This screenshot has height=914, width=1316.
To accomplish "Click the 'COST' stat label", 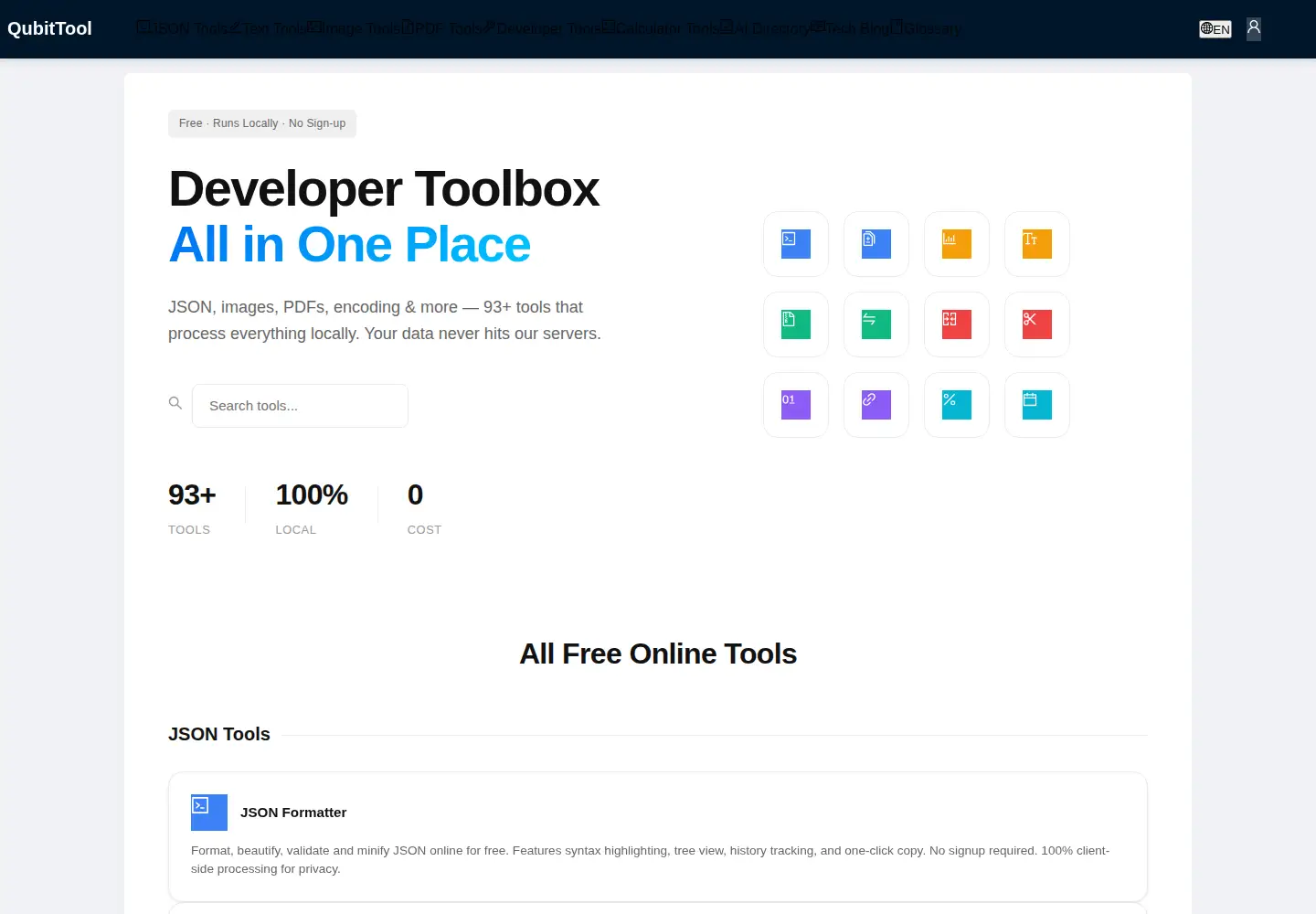I will [424, 530].
